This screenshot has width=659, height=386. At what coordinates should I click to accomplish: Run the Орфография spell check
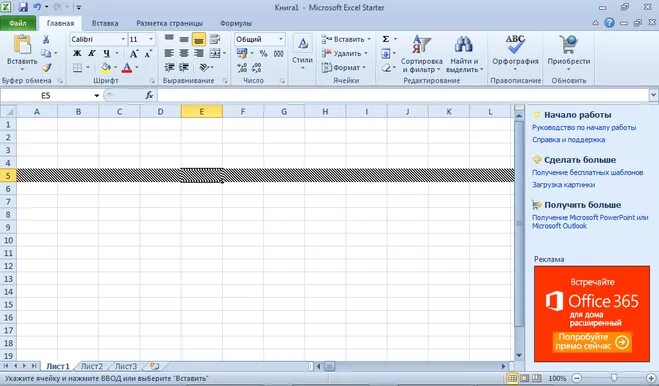coord(515,53)
